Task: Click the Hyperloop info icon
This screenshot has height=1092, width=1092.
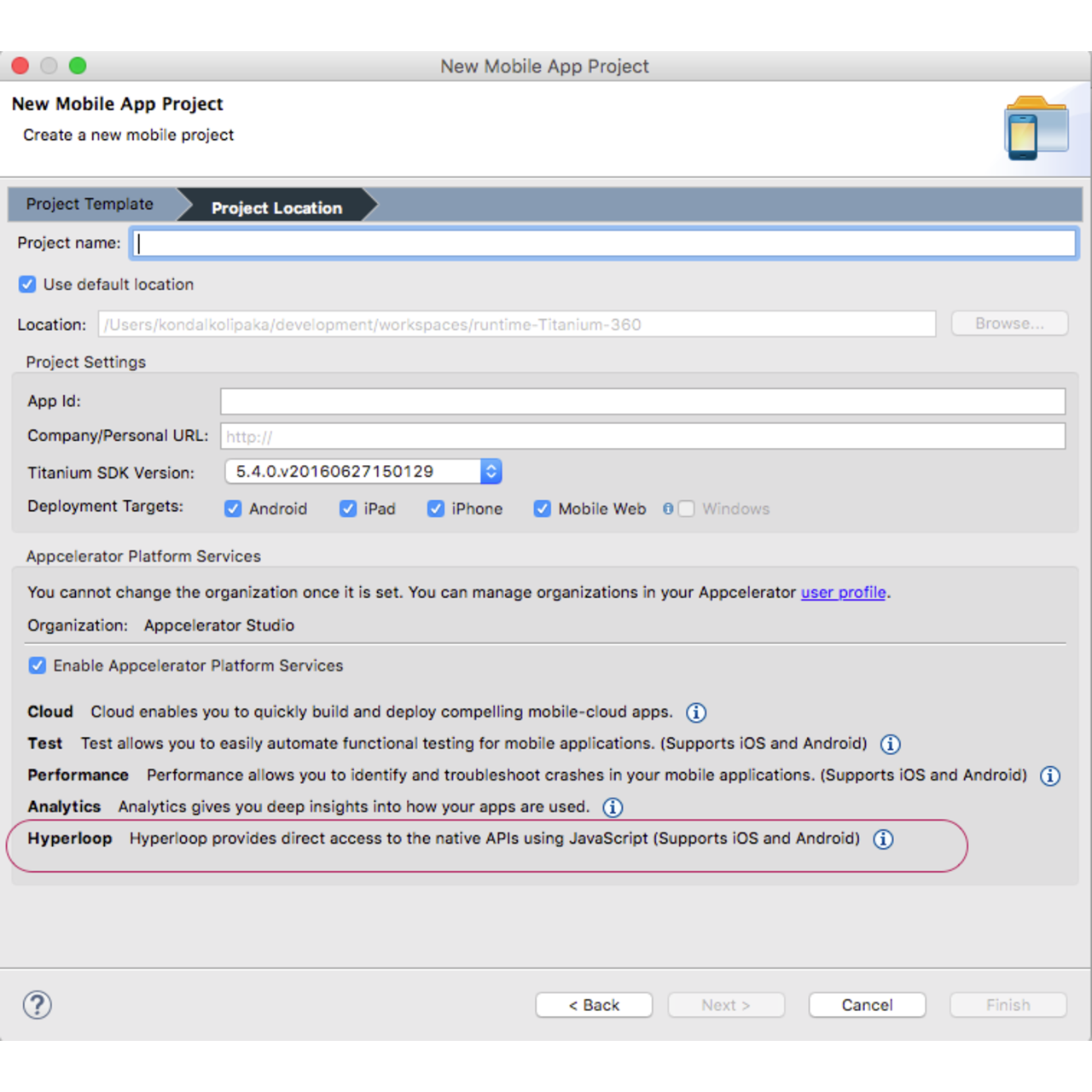Action: tap(883, 839)
